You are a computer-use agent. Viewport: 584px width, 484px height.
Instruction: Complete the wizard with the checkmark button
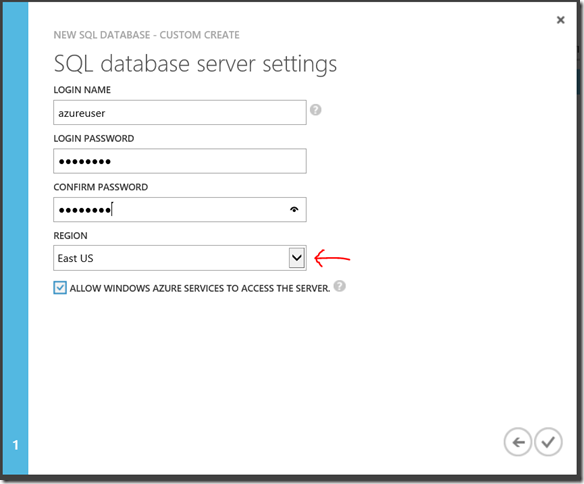point(548,442)
